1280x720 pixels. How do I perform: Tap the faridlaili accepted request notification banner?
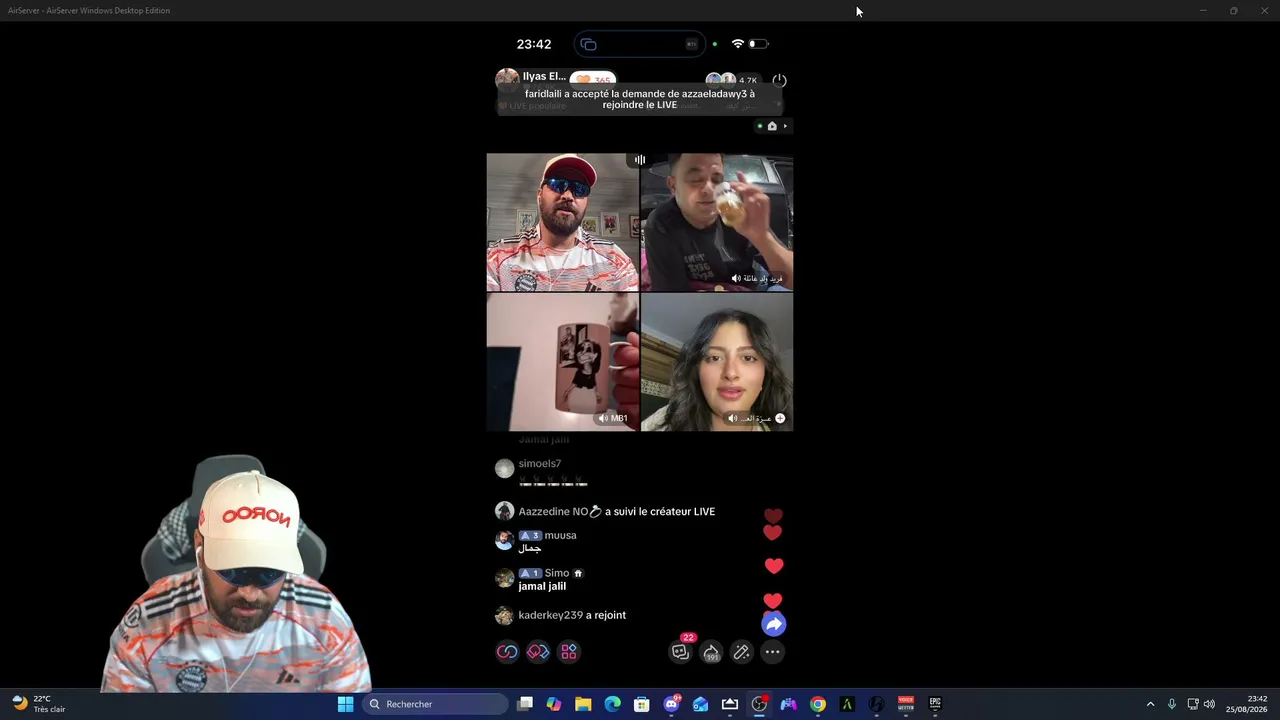pyautogui.click(x=640, y=99)
